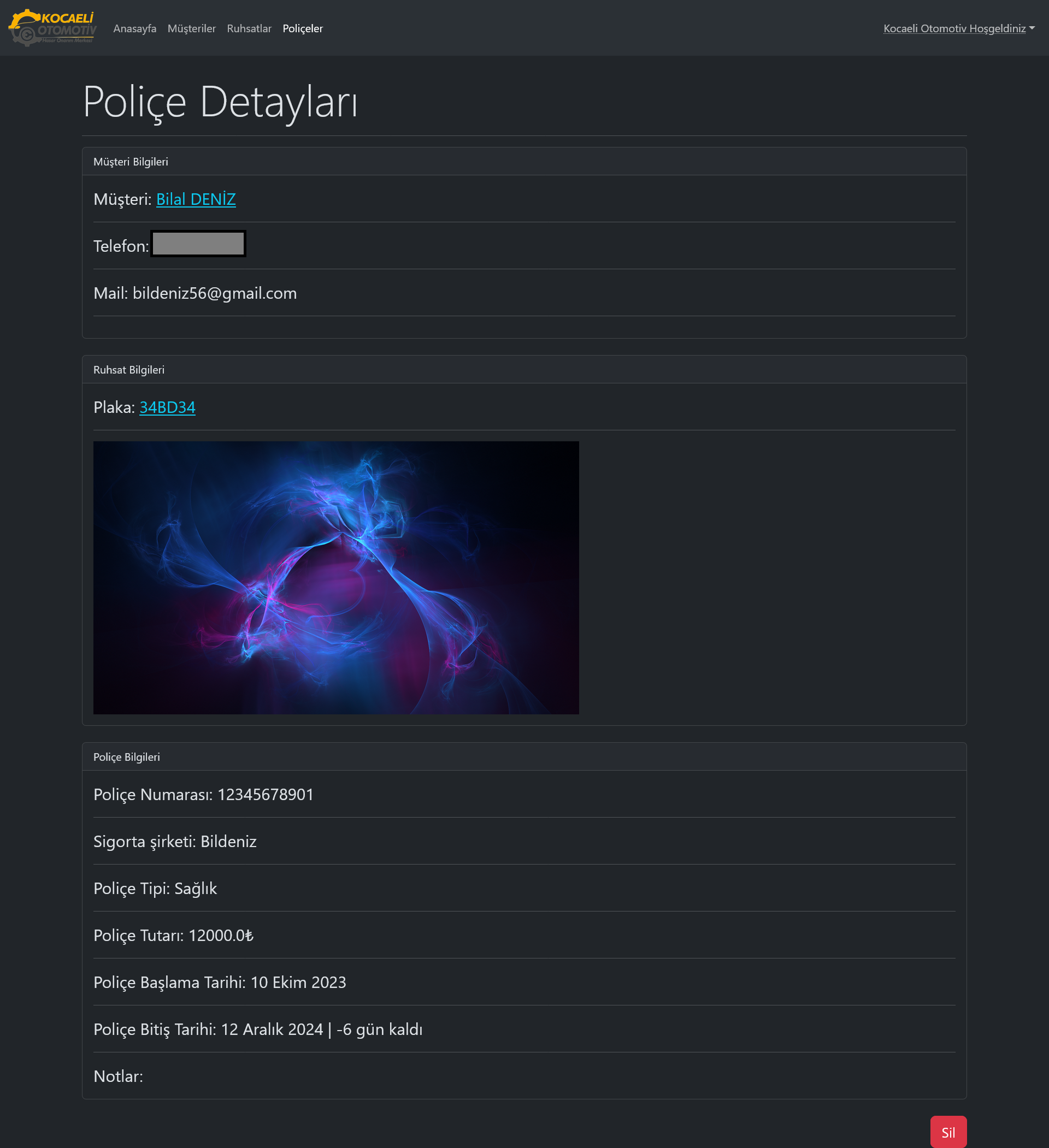Go to the Müşteriler page
Viewport: 1049px width, 1148px height.
[191, 28]
